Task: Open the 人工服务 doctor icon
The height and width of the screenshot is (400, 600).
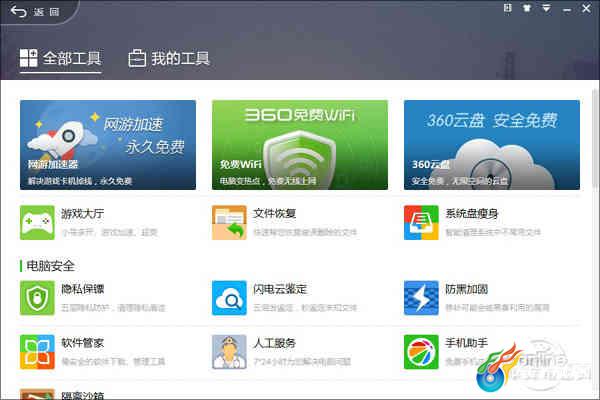Action: pos(229,352)
